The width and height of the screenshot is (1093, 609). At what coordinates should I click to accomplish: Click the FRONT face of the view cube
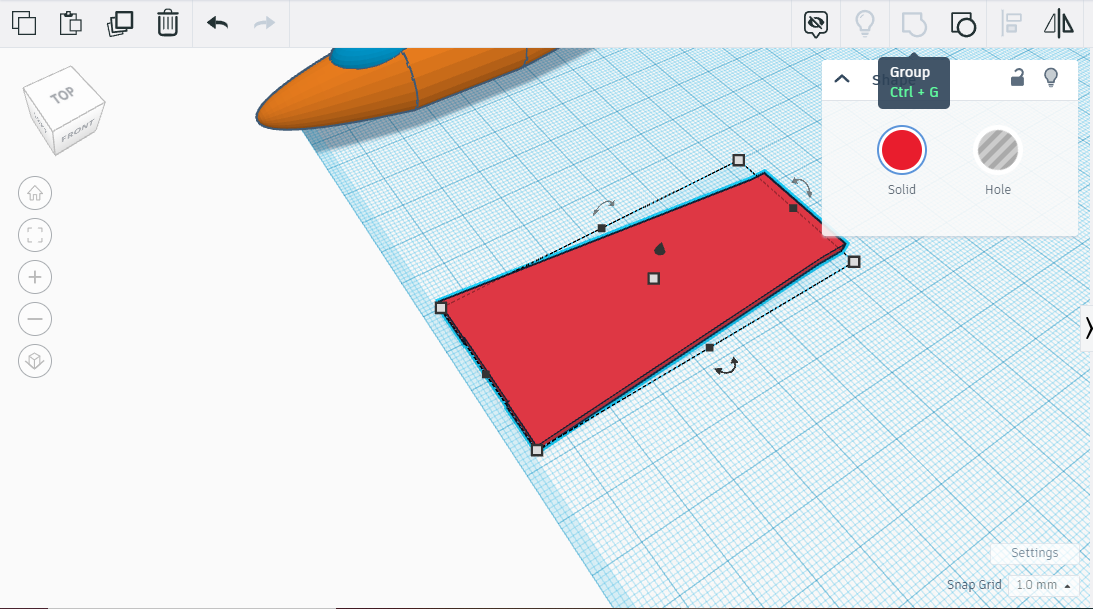(x=77, y=130)
